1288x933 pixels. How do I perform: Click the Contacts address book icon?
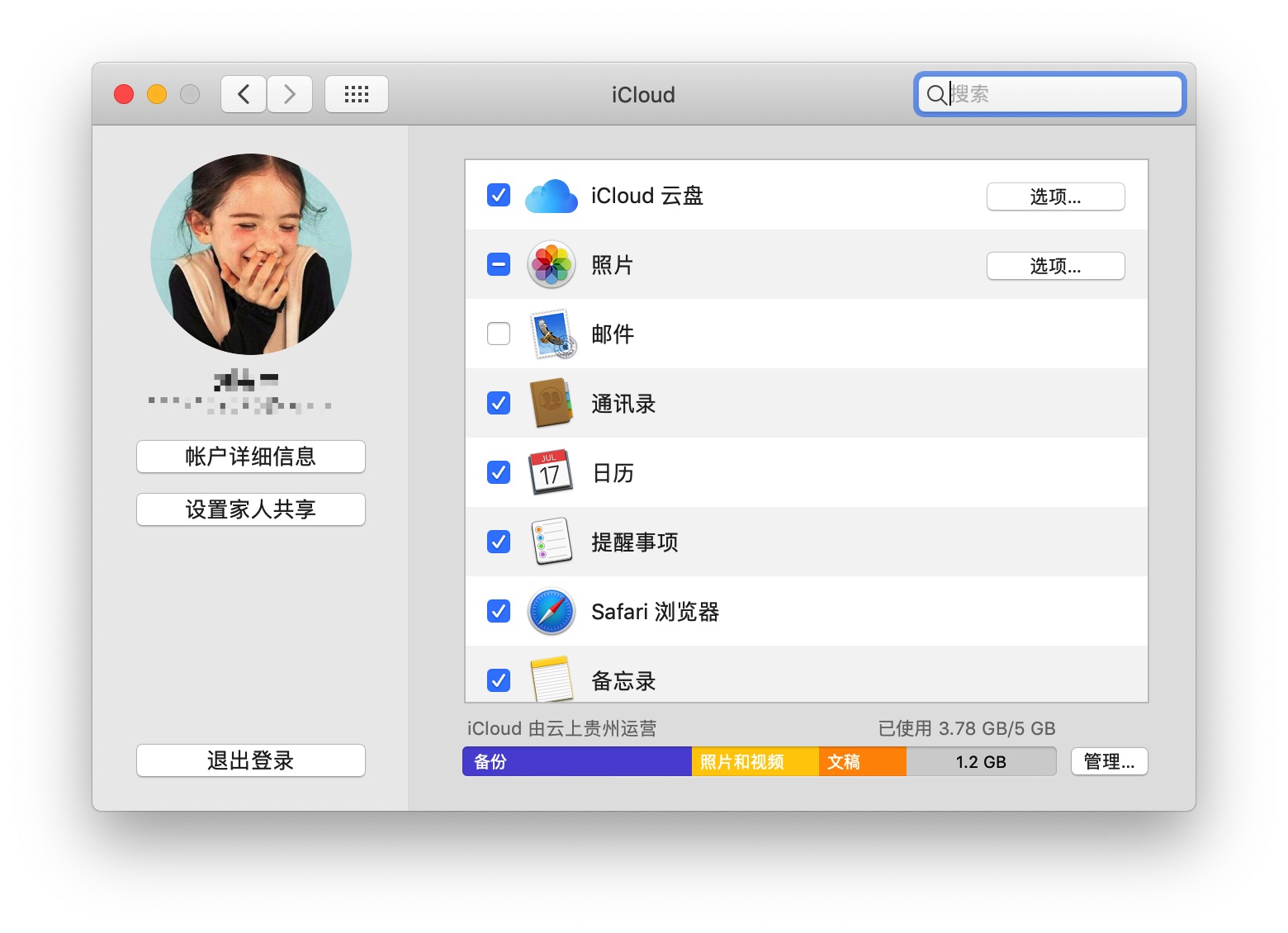pos(551,403)
